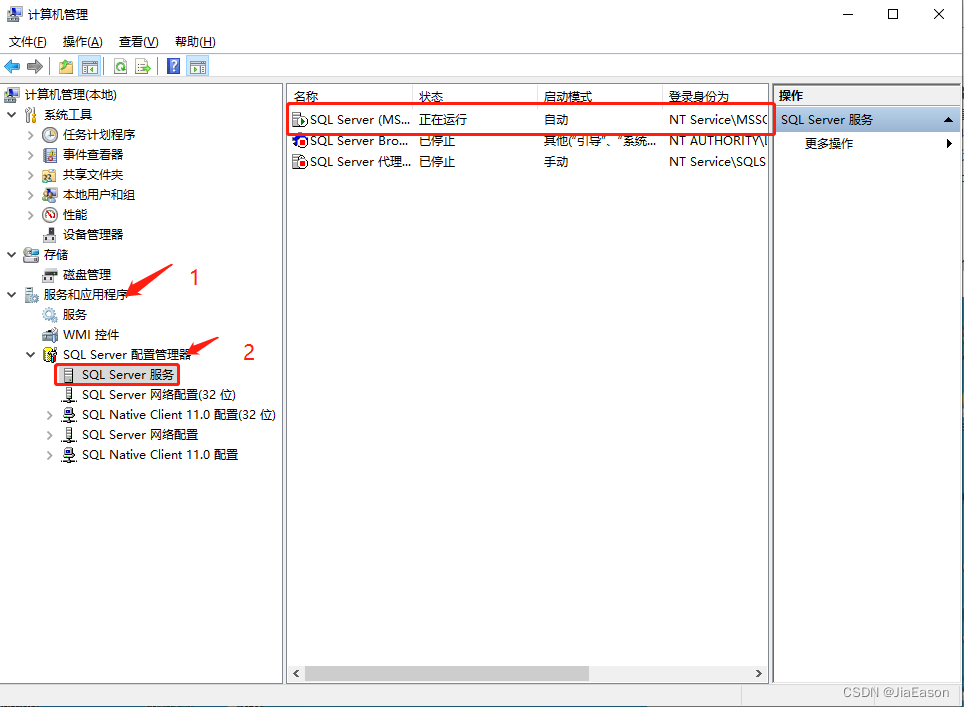This screenshot has width=964, height=707.
Task: Expand the 本地用户和组 node
Action: pos(30,195)
